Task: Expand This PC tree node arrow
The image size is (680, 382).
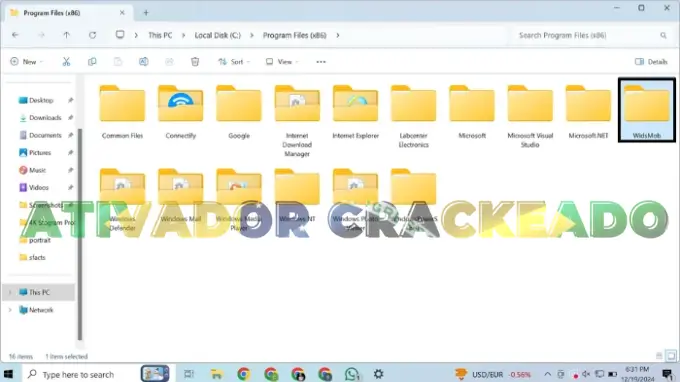Action: [10, 292]
